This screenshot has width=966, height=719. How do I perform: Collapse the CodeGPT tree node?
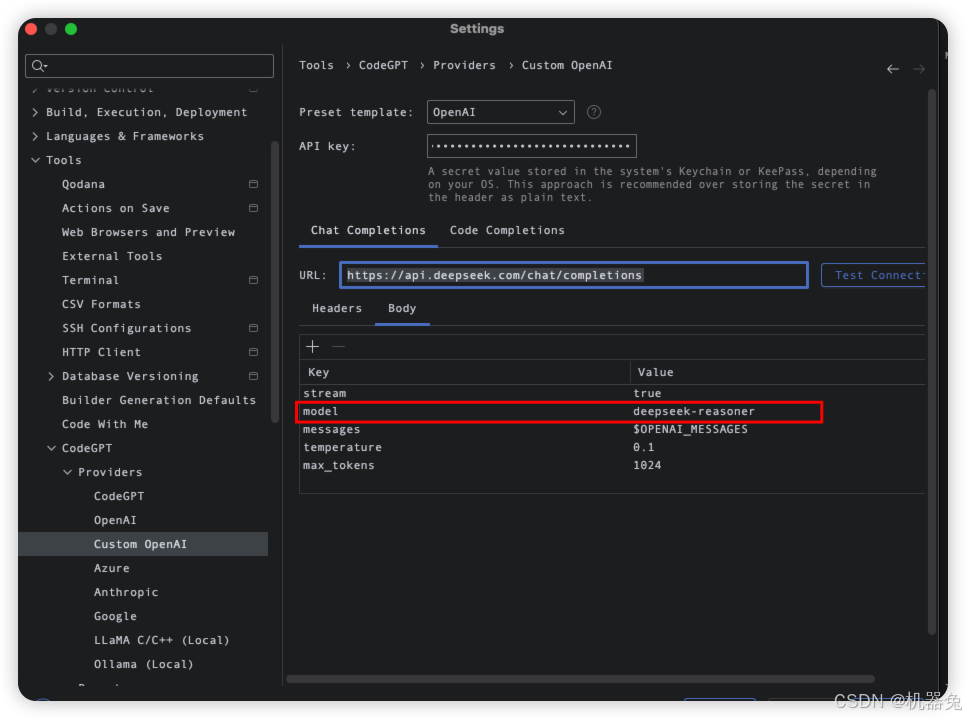coord(51,449)
